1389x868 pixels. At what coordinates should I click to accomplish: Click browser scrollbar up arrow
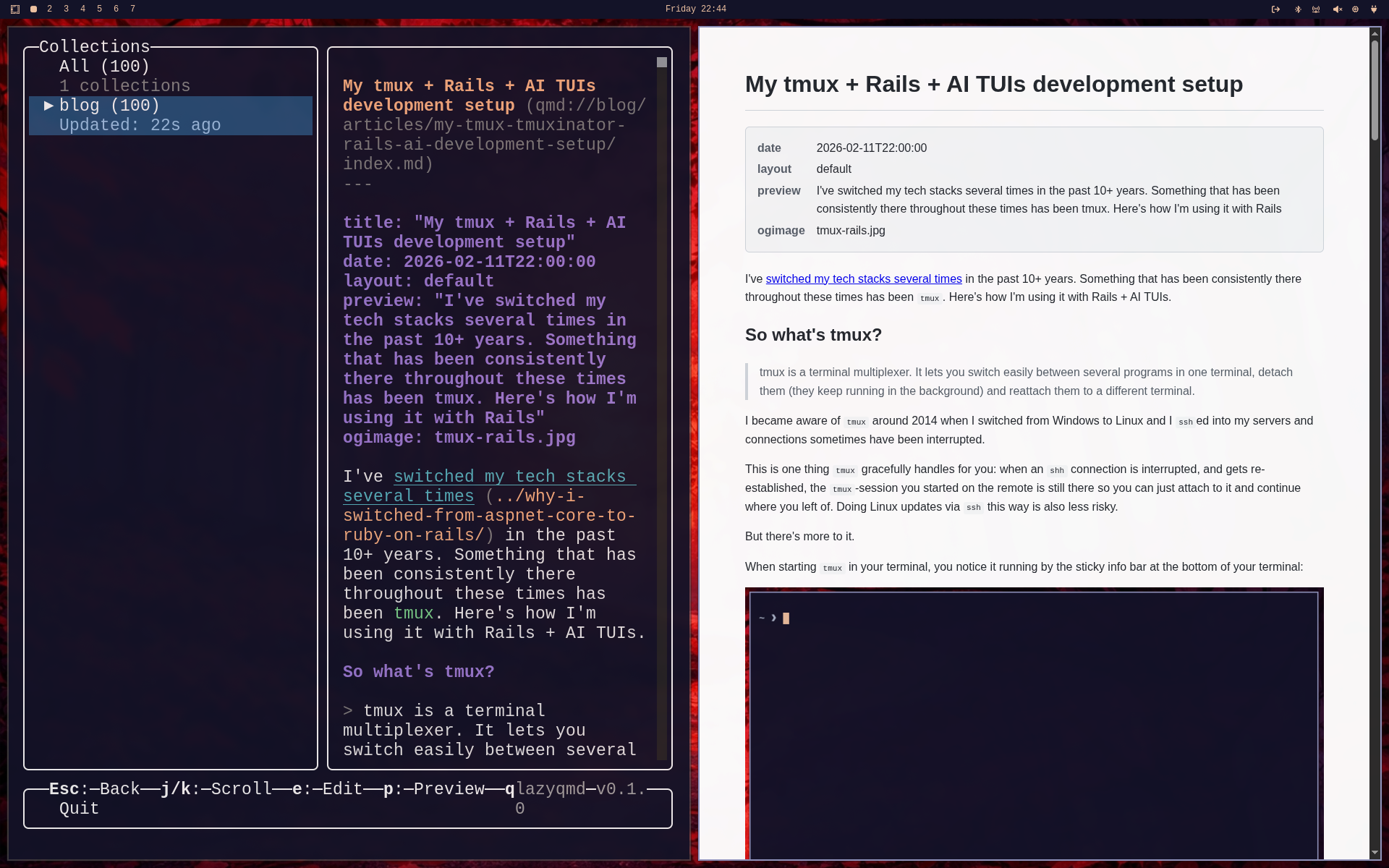pos(1375,33)
